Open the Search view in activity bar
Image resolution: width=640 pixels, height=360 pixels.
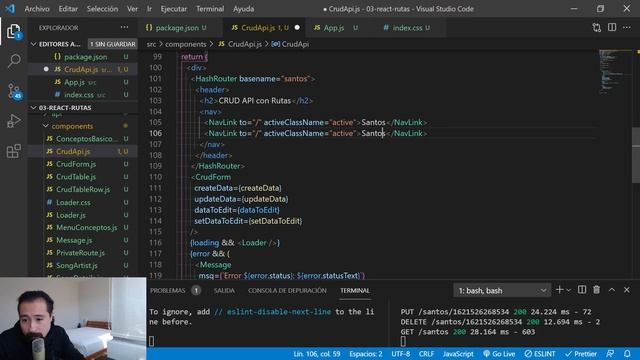pos(14,61)
